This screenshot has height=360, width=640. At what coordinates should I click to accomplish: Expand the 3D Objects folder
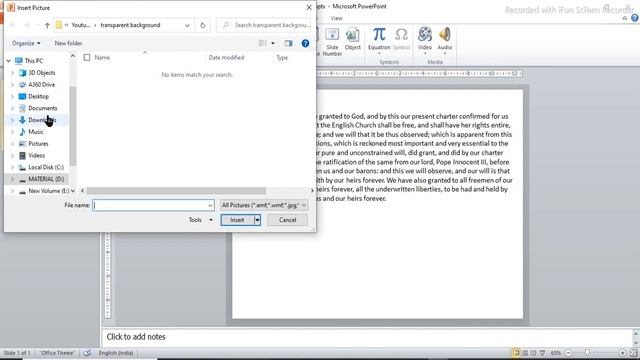point(12,73)
